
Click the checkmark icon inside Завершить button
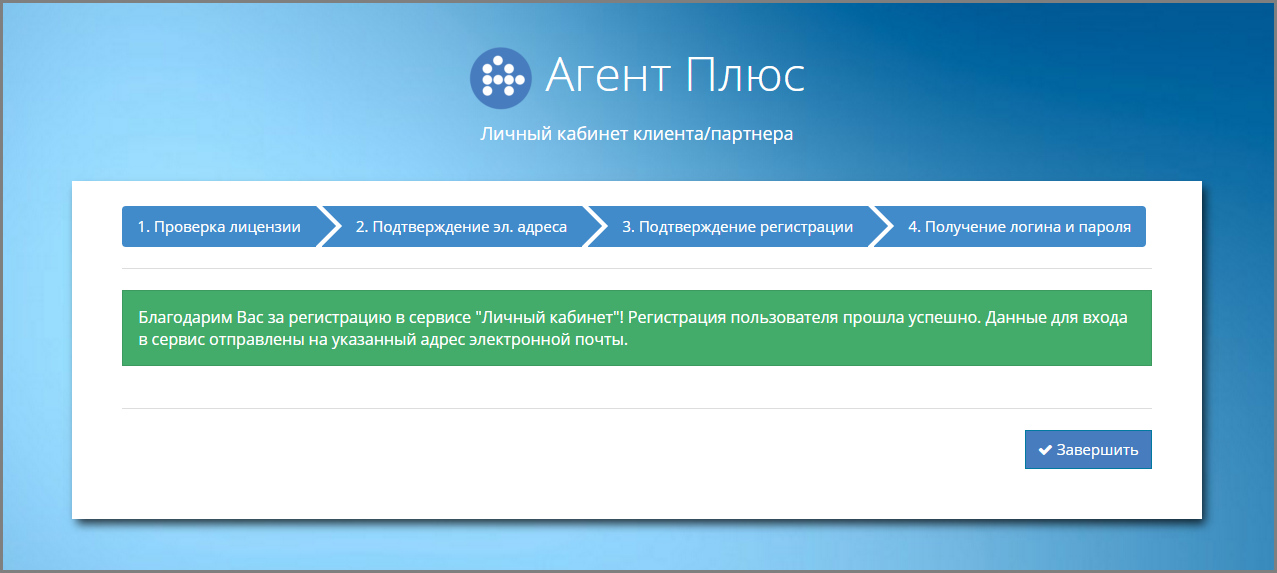coord(1044,450)
